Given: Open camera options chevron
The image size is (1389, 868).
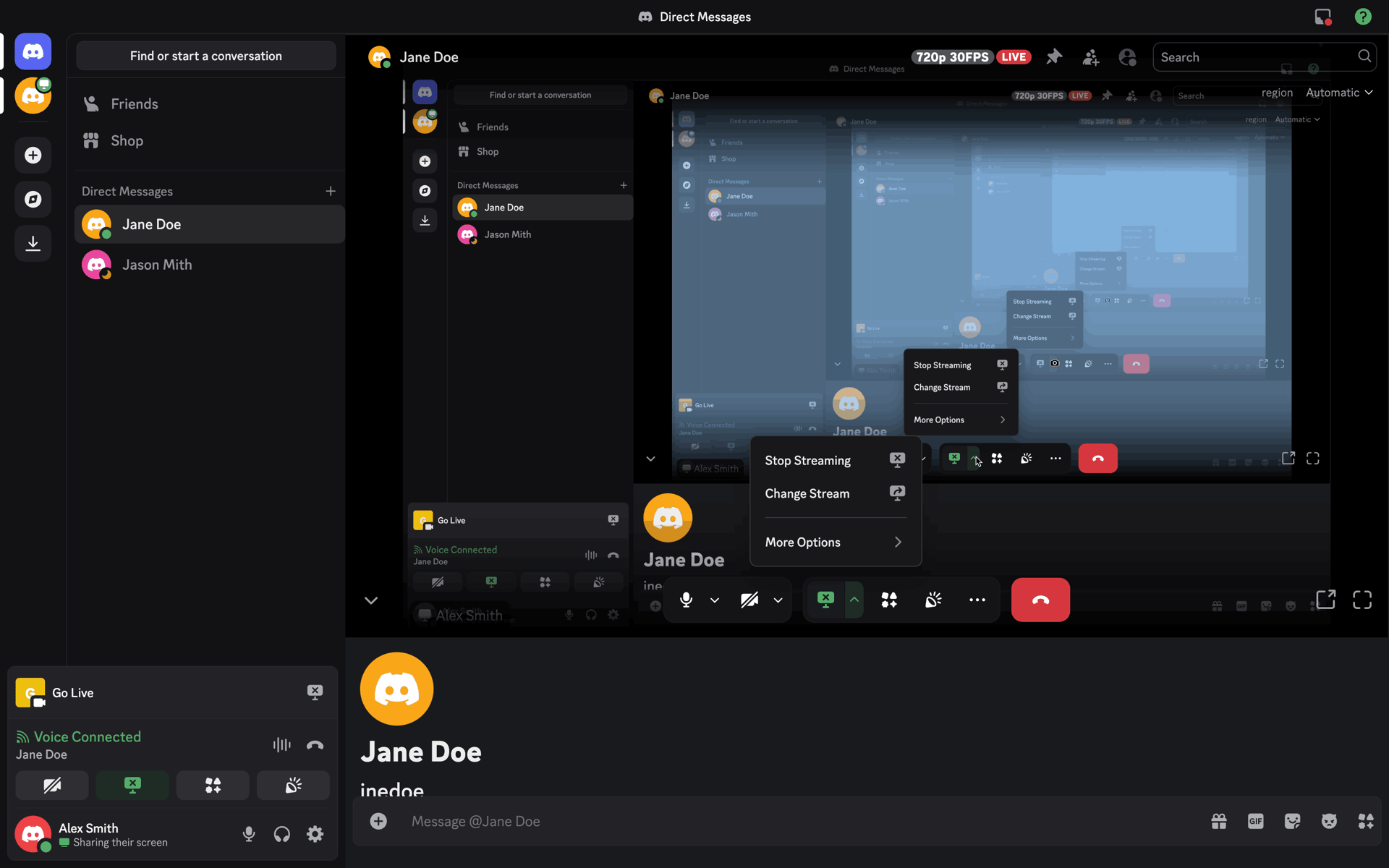Looking at the screenshot, I should coord(778,600).
